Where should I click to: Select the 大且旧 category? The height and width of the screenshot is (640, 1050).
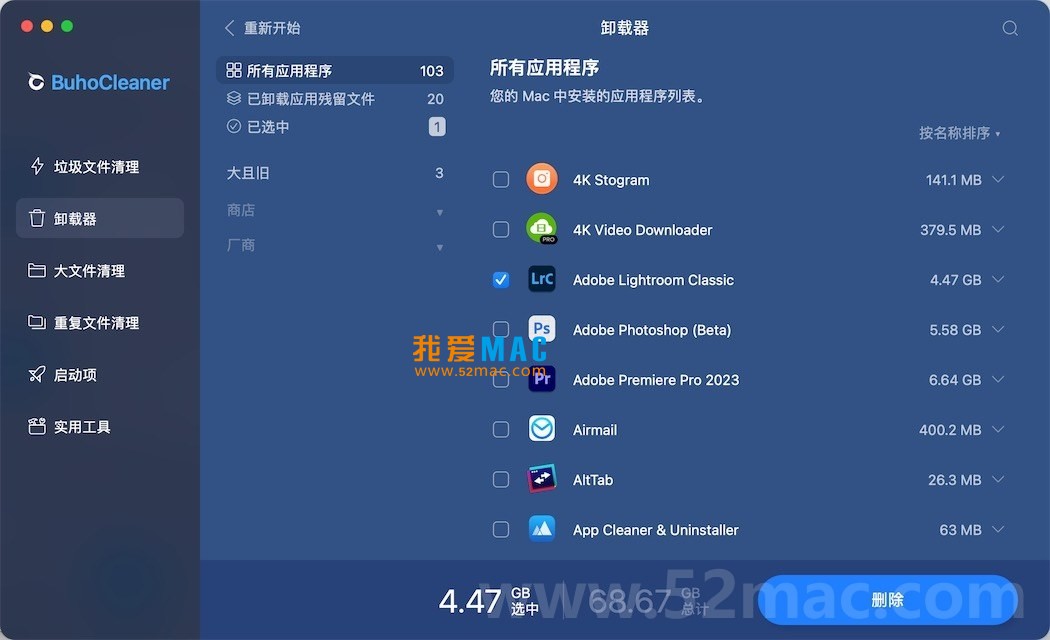click(x=335, y=173)
